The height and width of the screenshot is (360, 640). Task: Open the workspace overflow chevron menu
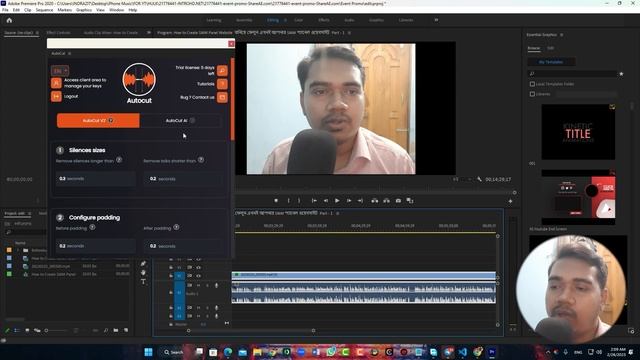436,20
